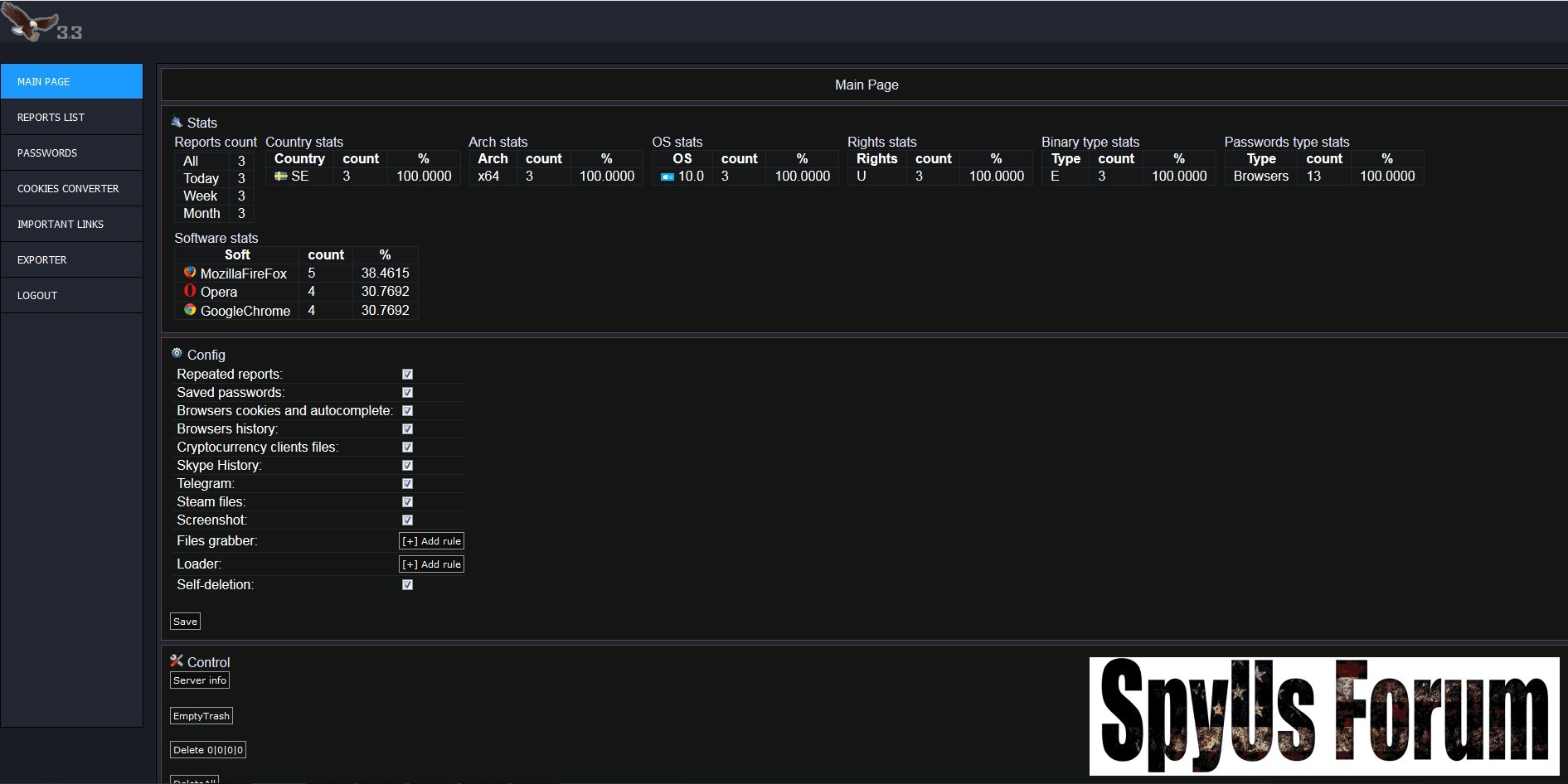Open the Cookies Converter page
The height and width of the screenshot is (784, 1568).
(71, 189)
